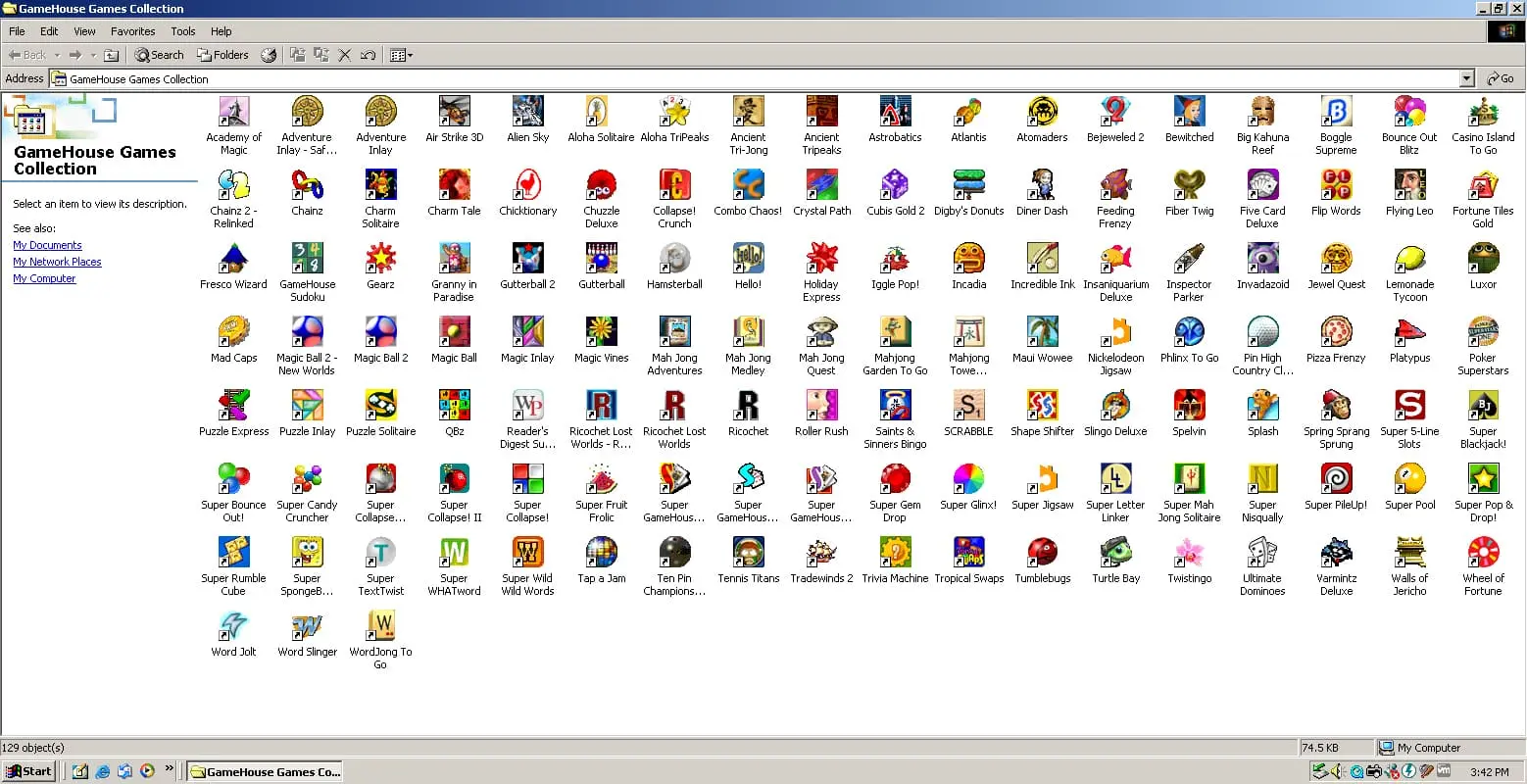Select the Word Slinger icon
The image size is (1527, 784).
click(307, 626)
